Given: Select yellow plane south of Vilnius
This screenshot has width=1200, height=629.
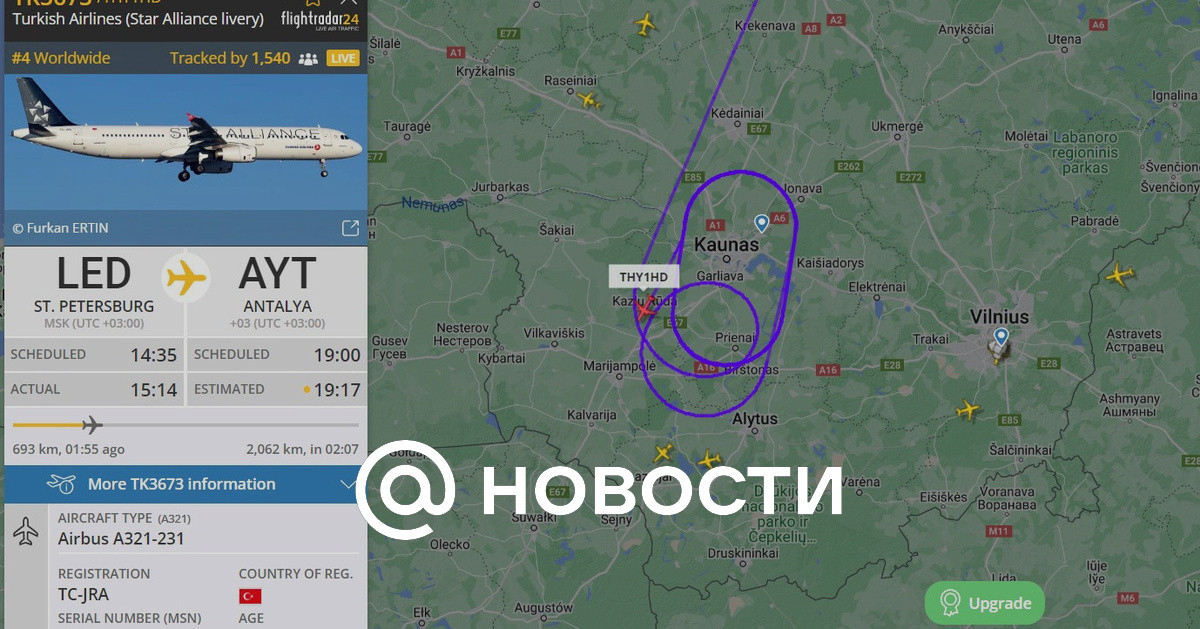Looking at the screenshot, I should tap(967, 409).
